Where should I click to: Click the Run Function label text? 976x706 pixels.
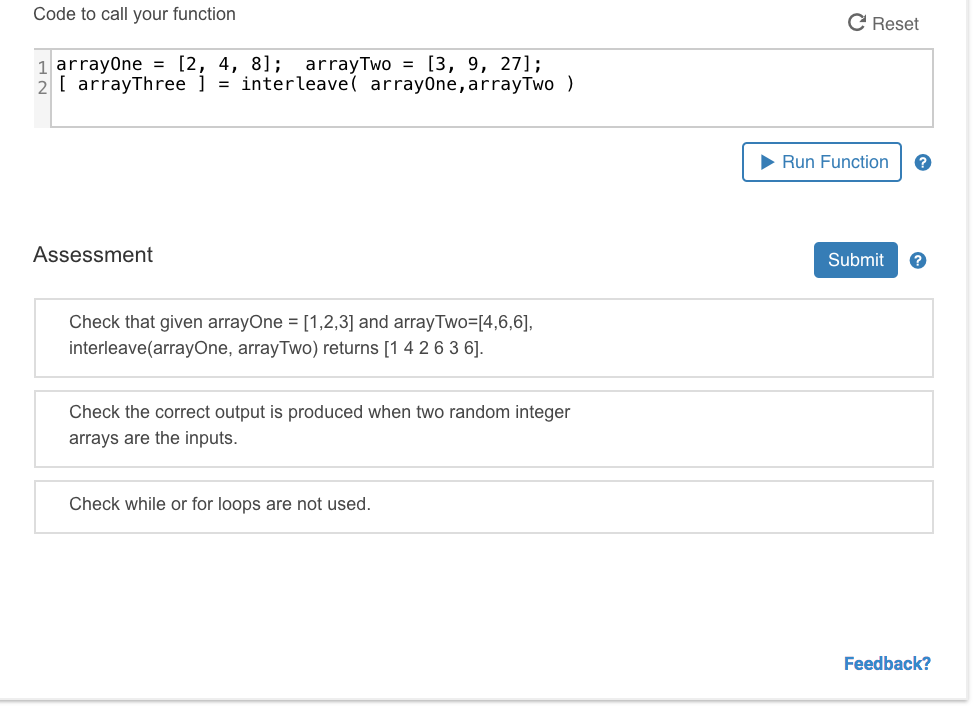click(835, 162)
